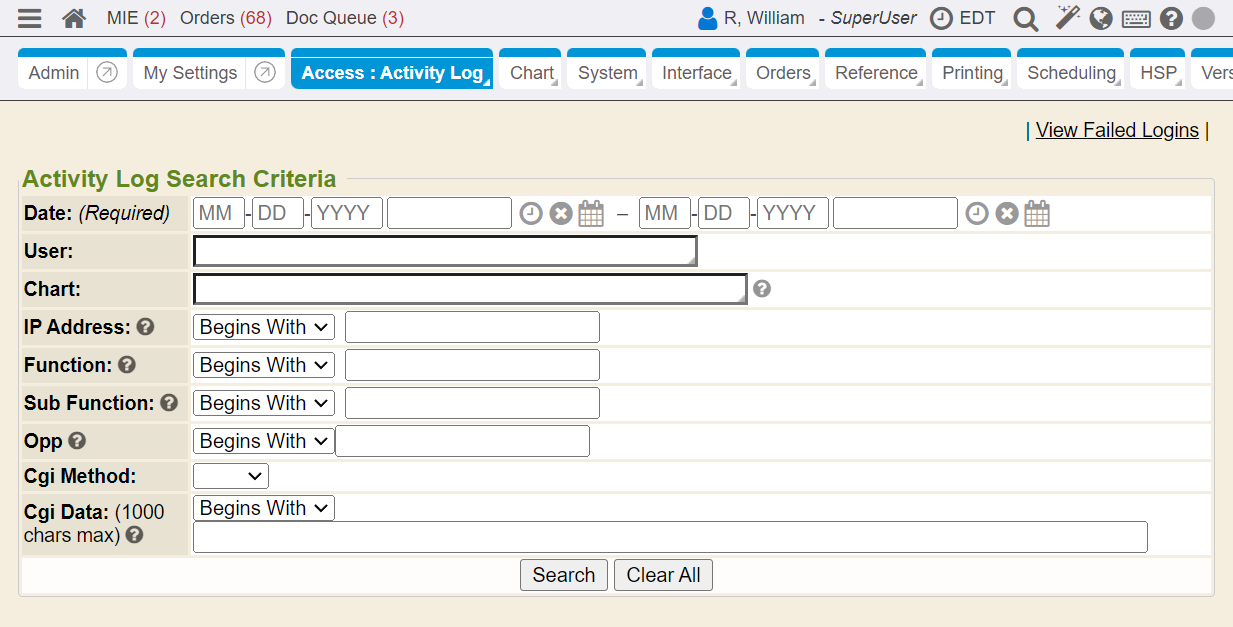Open calendar picker for start date
Viewport: 1233px width, 627px height.
click(x=592, y=213)
